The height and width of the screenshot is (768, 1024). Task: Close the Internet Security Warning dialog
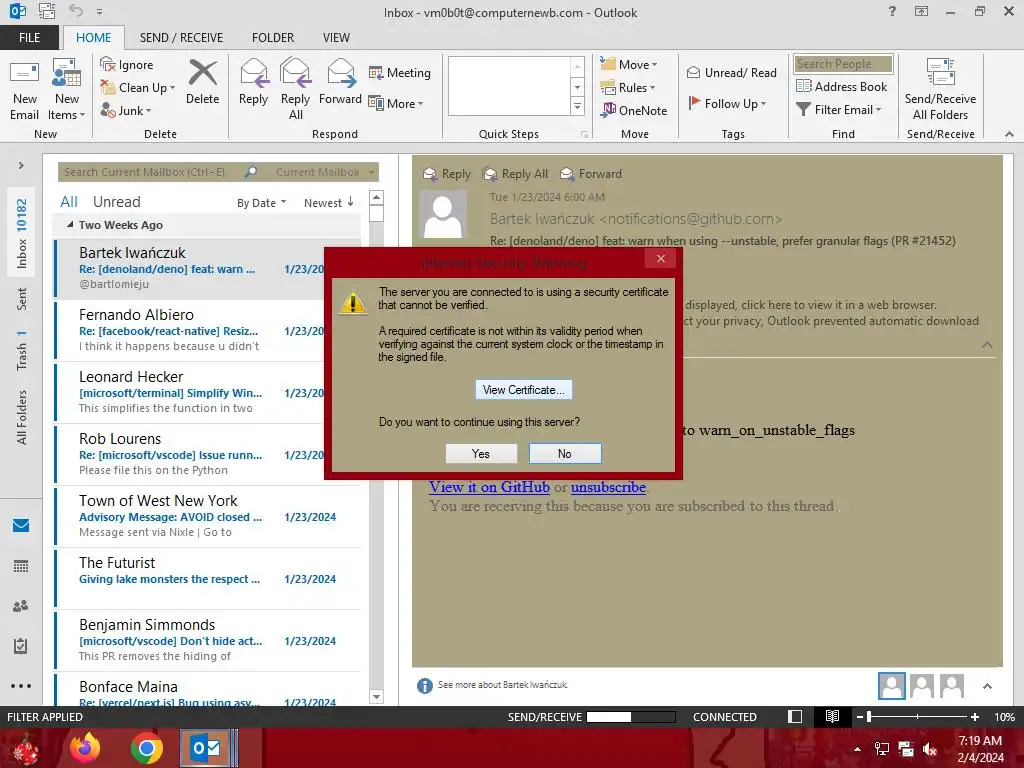[661, 259]
